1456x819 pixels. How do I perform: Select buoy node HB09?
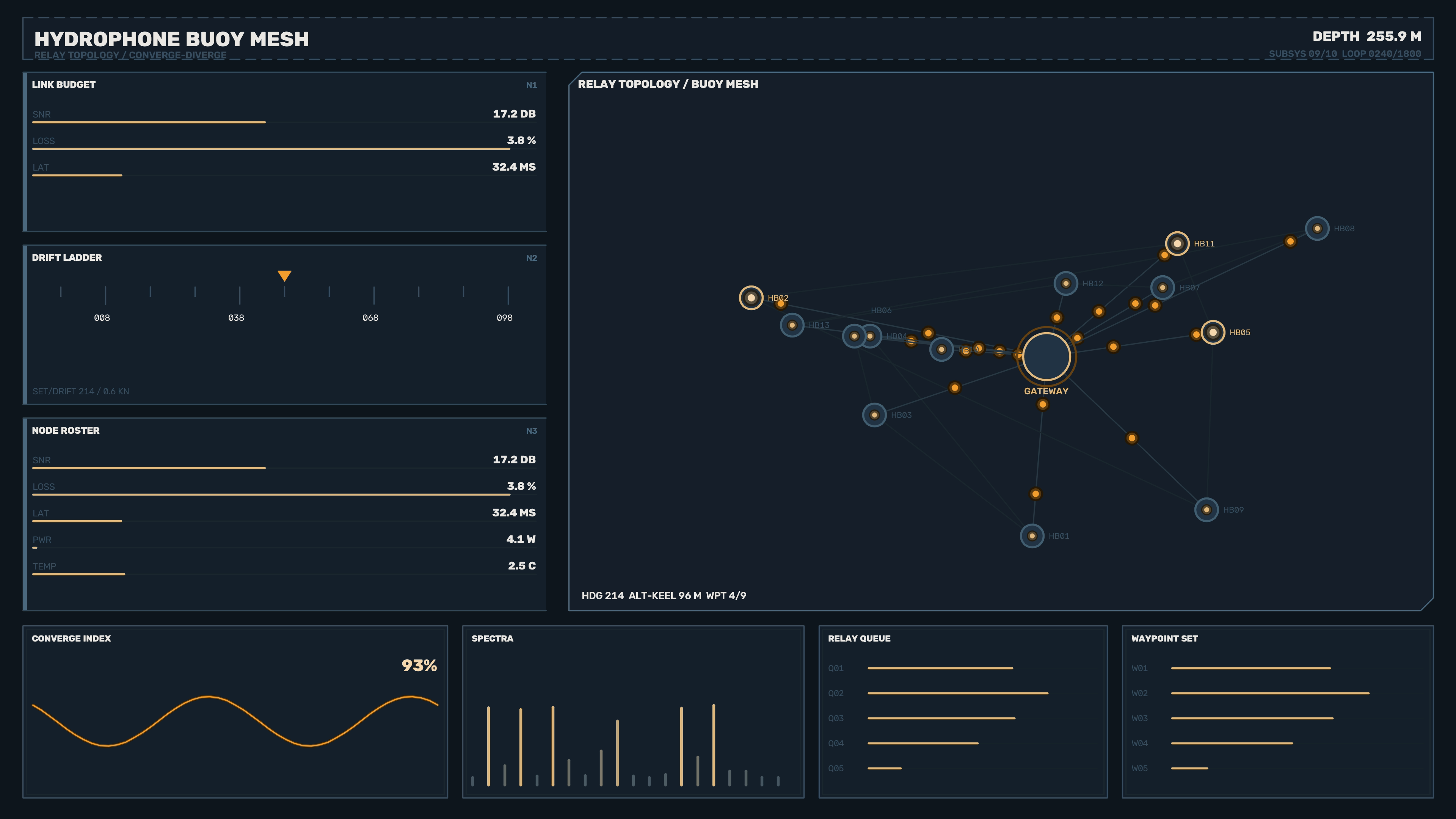click(x=1206, y=510)
